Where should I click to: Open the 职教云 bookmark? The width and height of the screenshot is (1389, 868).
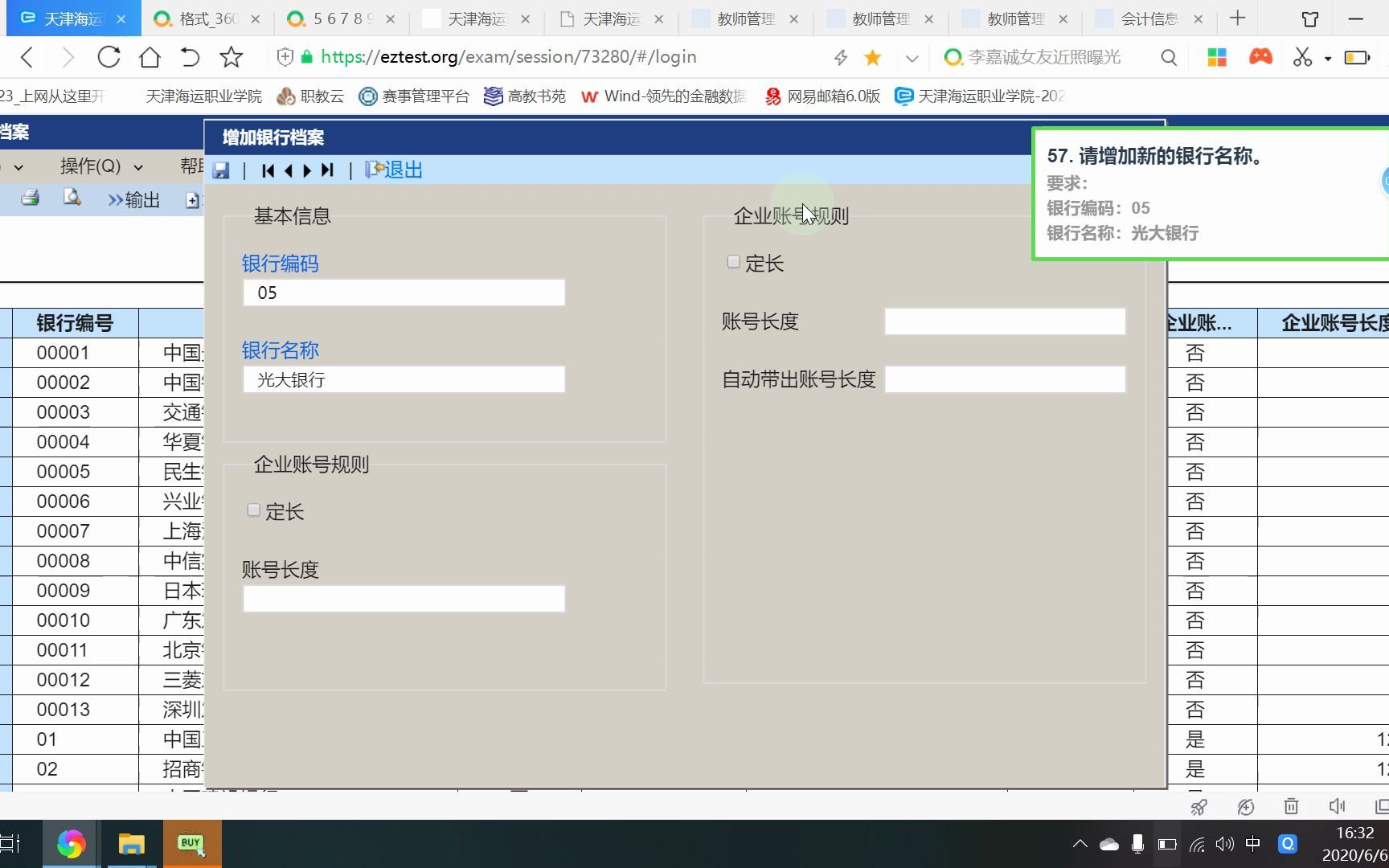pyautogui.click(x=310, y=96)
